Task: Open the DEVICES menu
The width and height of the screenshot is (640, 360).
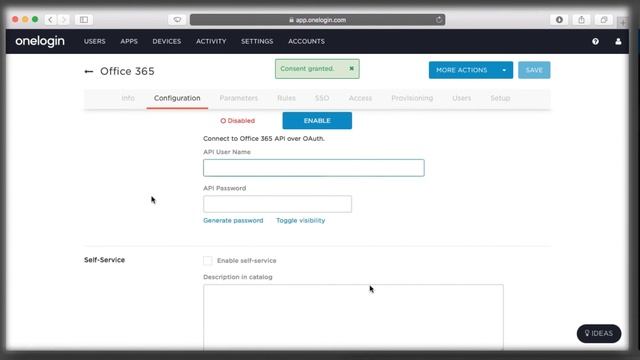Action: [x=167, y=41]
